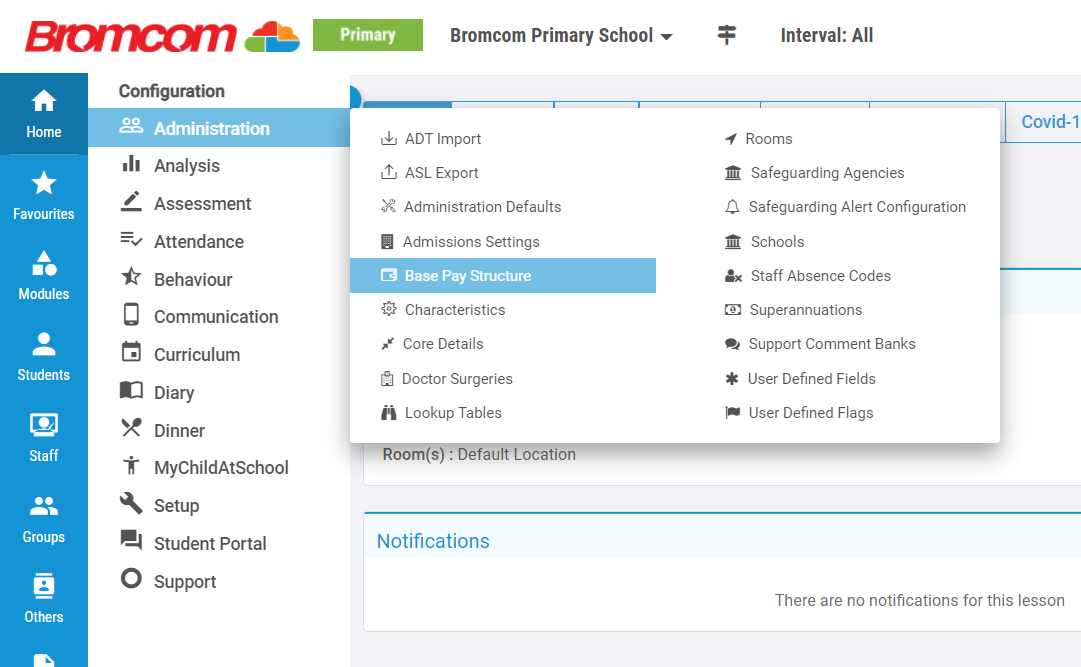Switch to the Covid-1 tab
The height and width of the screenshot is (667, 1081).
click(1047, 121)
